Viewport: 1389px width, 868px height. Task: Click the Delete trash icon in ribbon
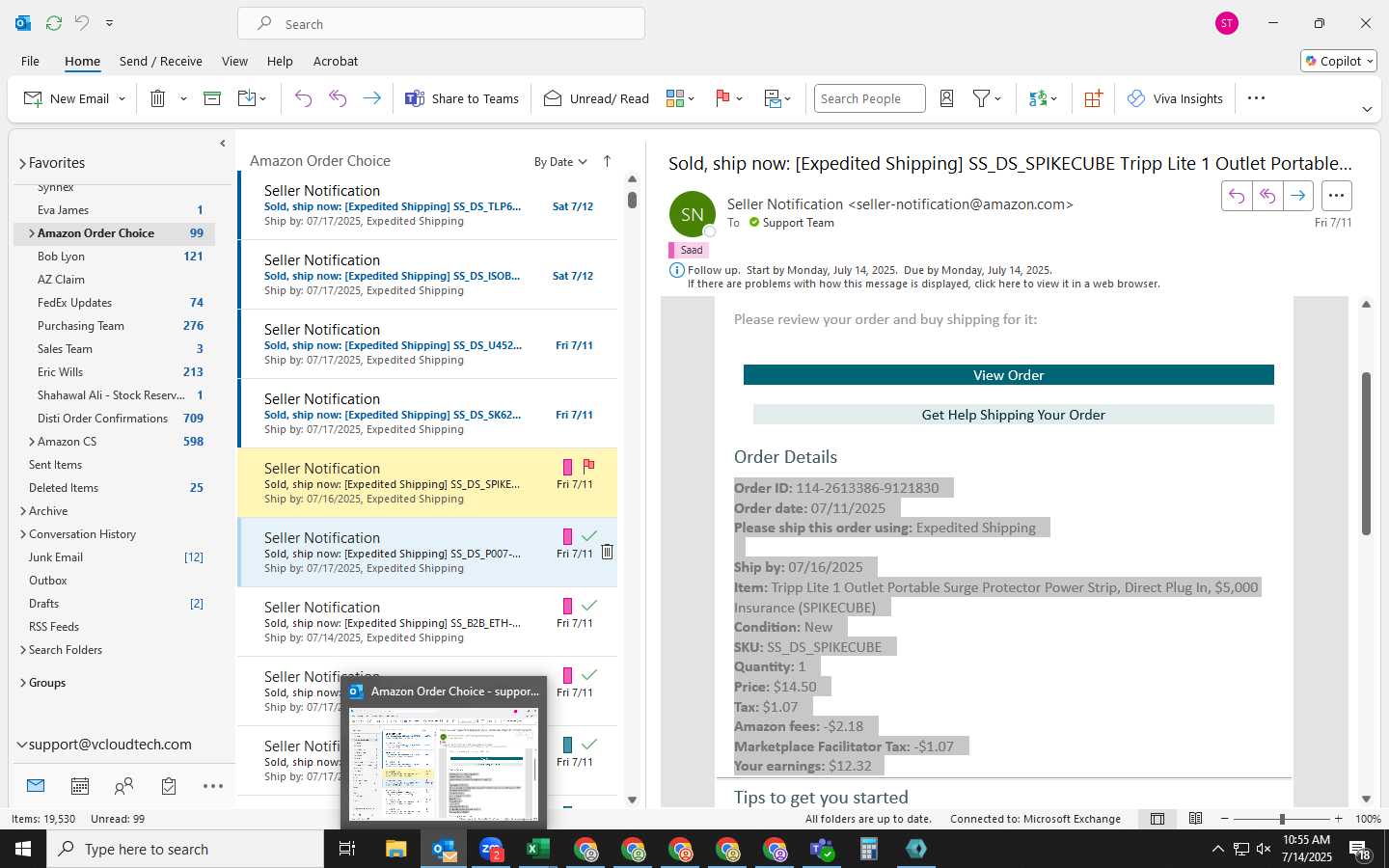coord(158,98)
